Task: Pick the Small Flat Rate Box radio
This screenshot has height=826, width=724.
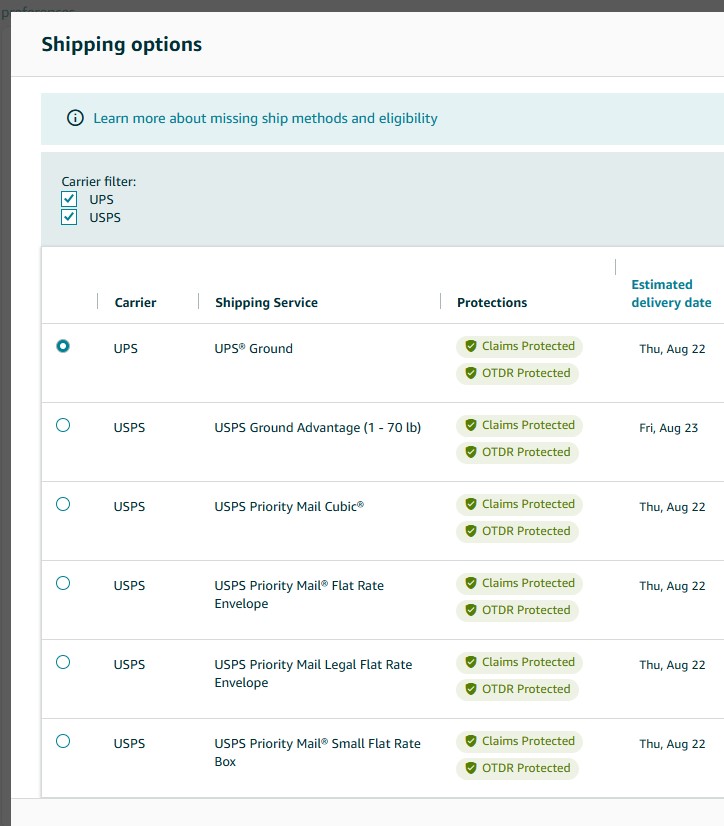Action: pyautogui.click(x=63, y=741)
